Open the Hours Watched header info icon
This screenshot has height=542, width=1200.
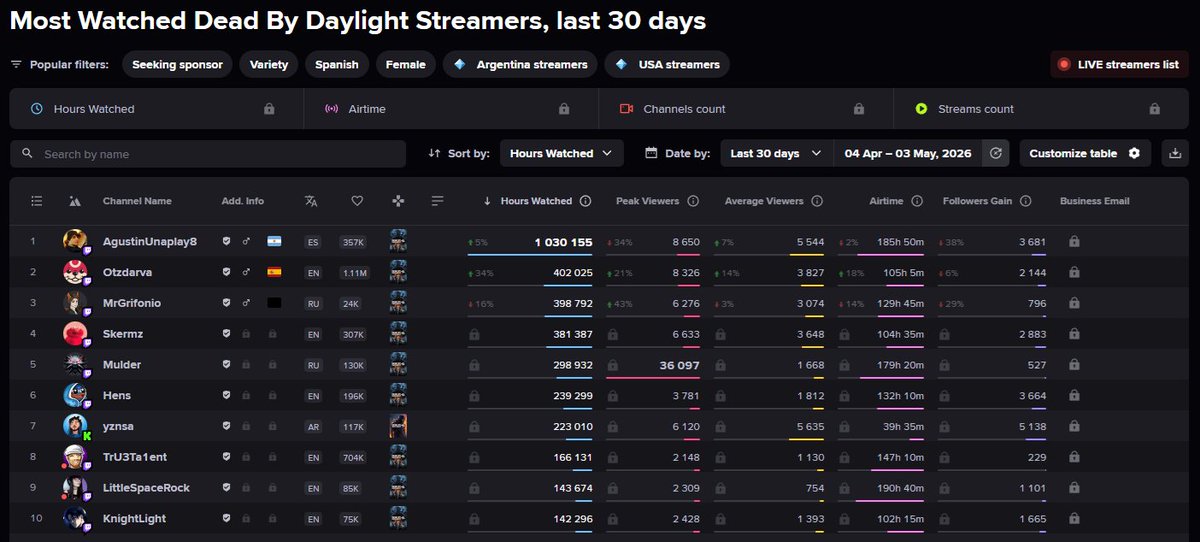tap(586, 201)
